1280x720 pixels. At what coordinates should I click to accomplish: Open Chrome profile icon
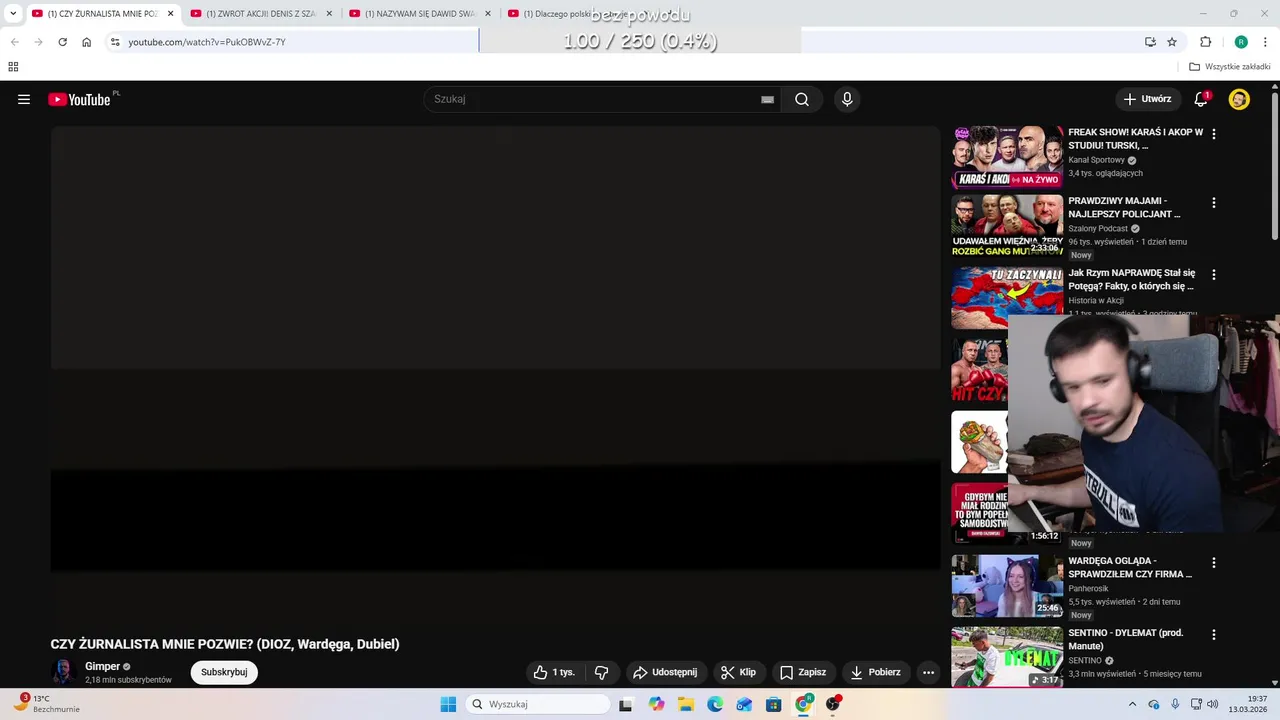click(1241, 42)
